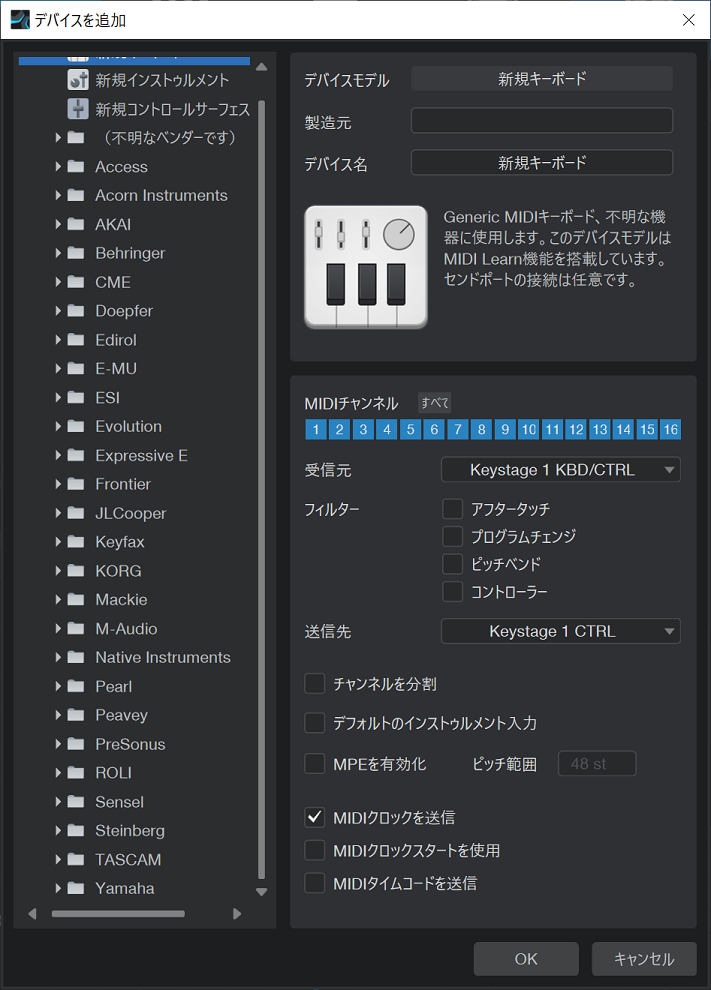Click the Studio One app icon in title bar
The height and width of the screenshot is (990, 711).
point(20,20)
